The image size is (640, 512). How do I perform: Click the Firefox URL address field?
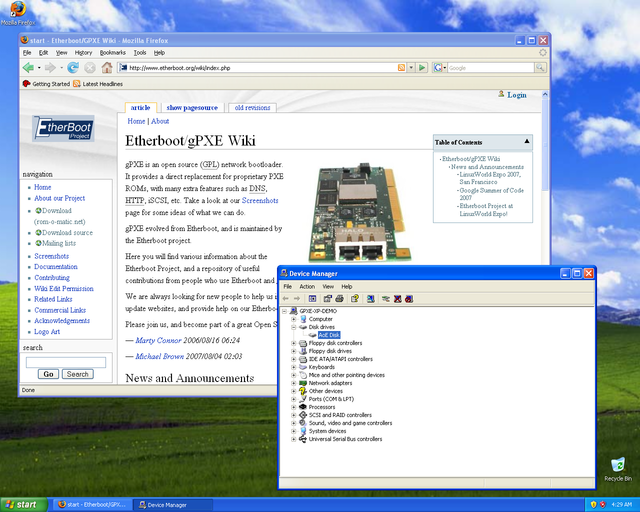pos(257,68)
